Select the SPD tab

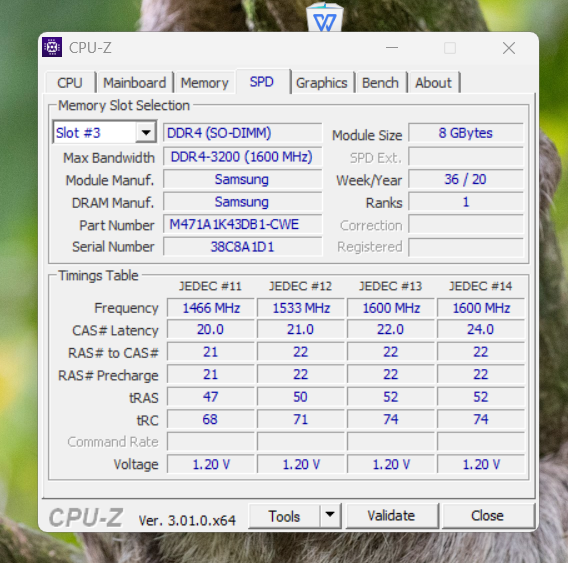(x=262, y=82)
